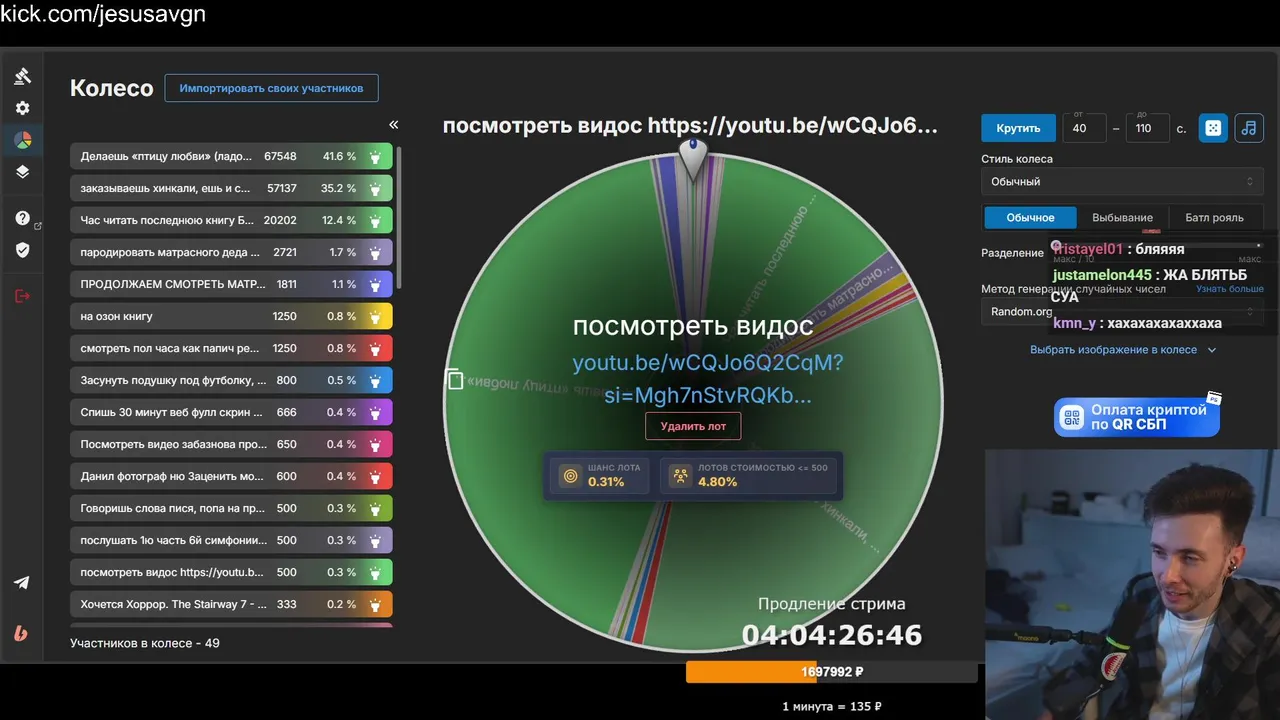1280x720 pixels.
Task: Click amount '1811' in the list
Action: click(286, 285)
